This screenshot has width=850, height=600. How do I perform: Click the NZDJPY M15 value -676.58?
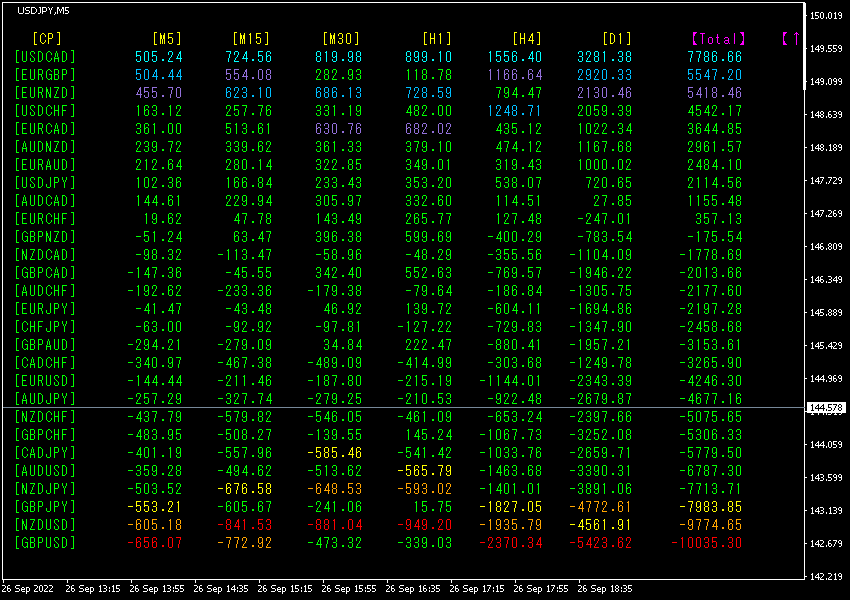coord(244,489)
